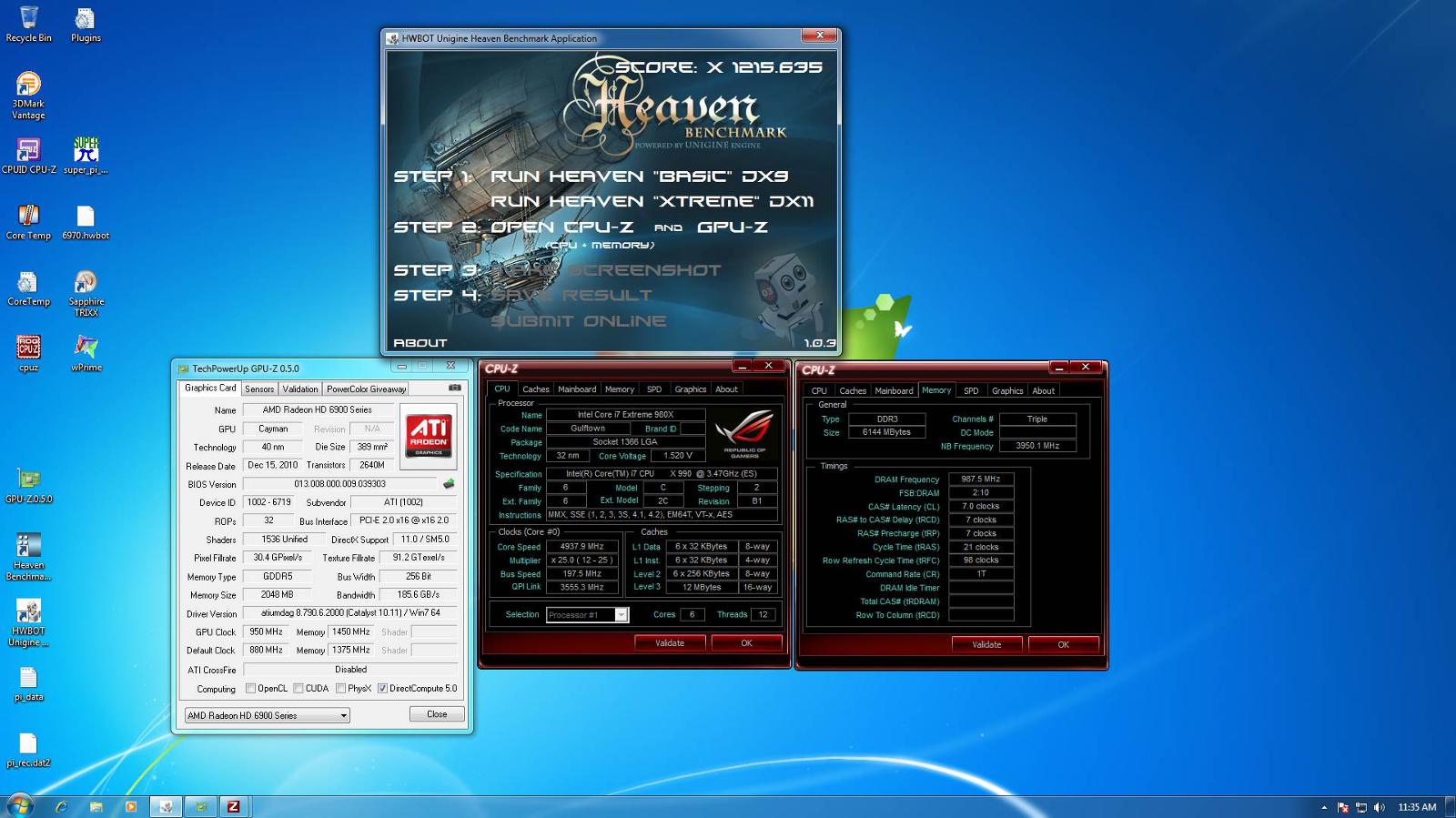Image resolution: width=1456 pixels, height=818 pixels.
Task: Select the wPrime desktop icon
Action: pyautogui.click(x=86, y=354)
